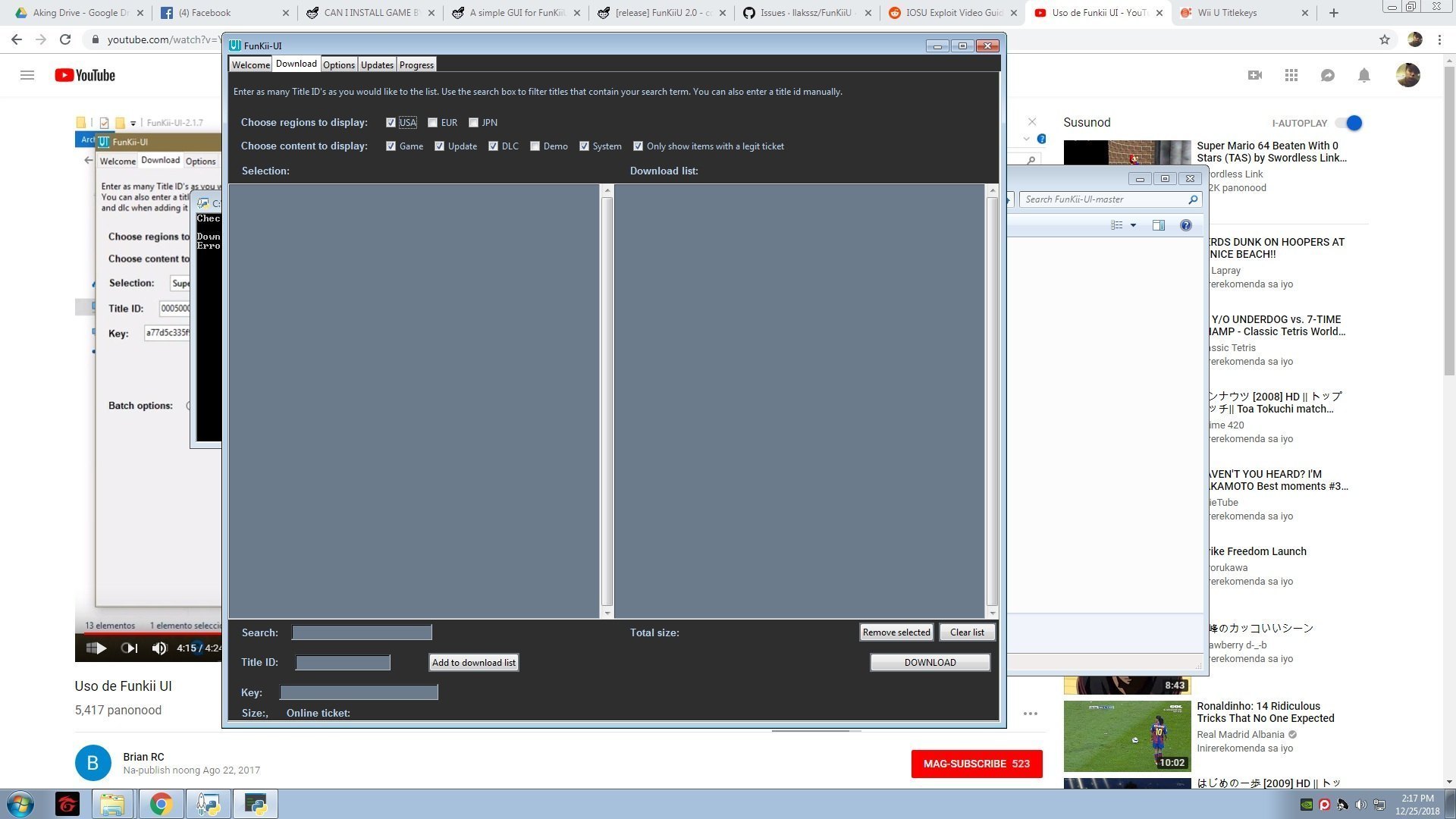This screenshot has width=1456, height=819.
Task: Toggle the DLC content checkbox
Action: pos(493,146)
